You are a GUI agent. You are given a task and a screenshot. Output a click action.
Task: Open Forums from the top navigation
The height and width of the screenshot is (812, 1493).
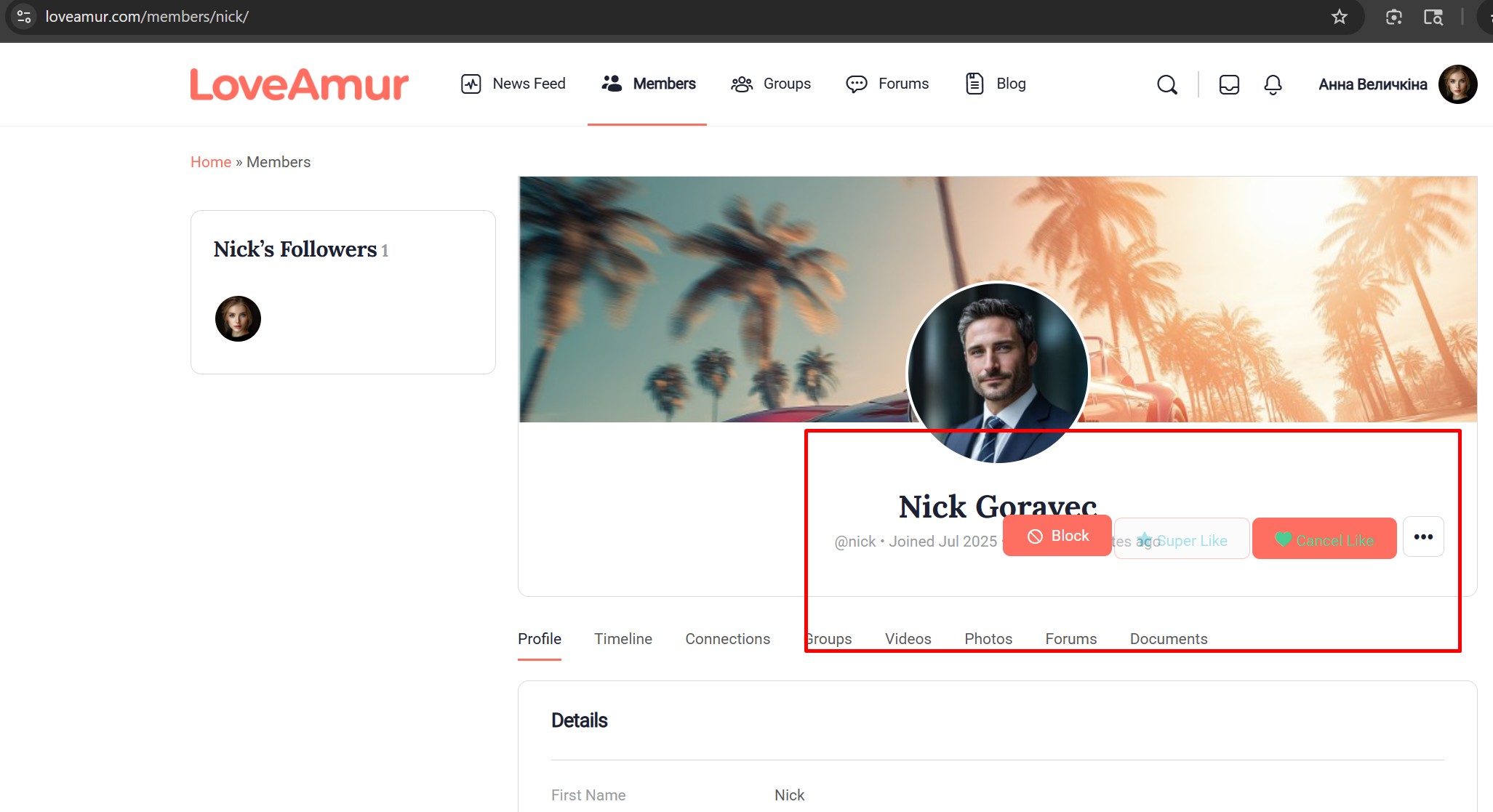887,84
